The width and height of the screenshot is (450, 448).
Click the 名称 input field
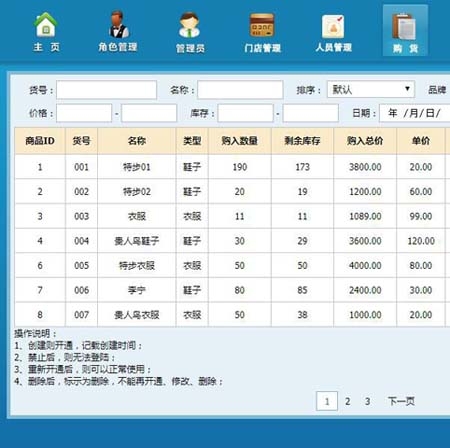[x=240, y=90]
